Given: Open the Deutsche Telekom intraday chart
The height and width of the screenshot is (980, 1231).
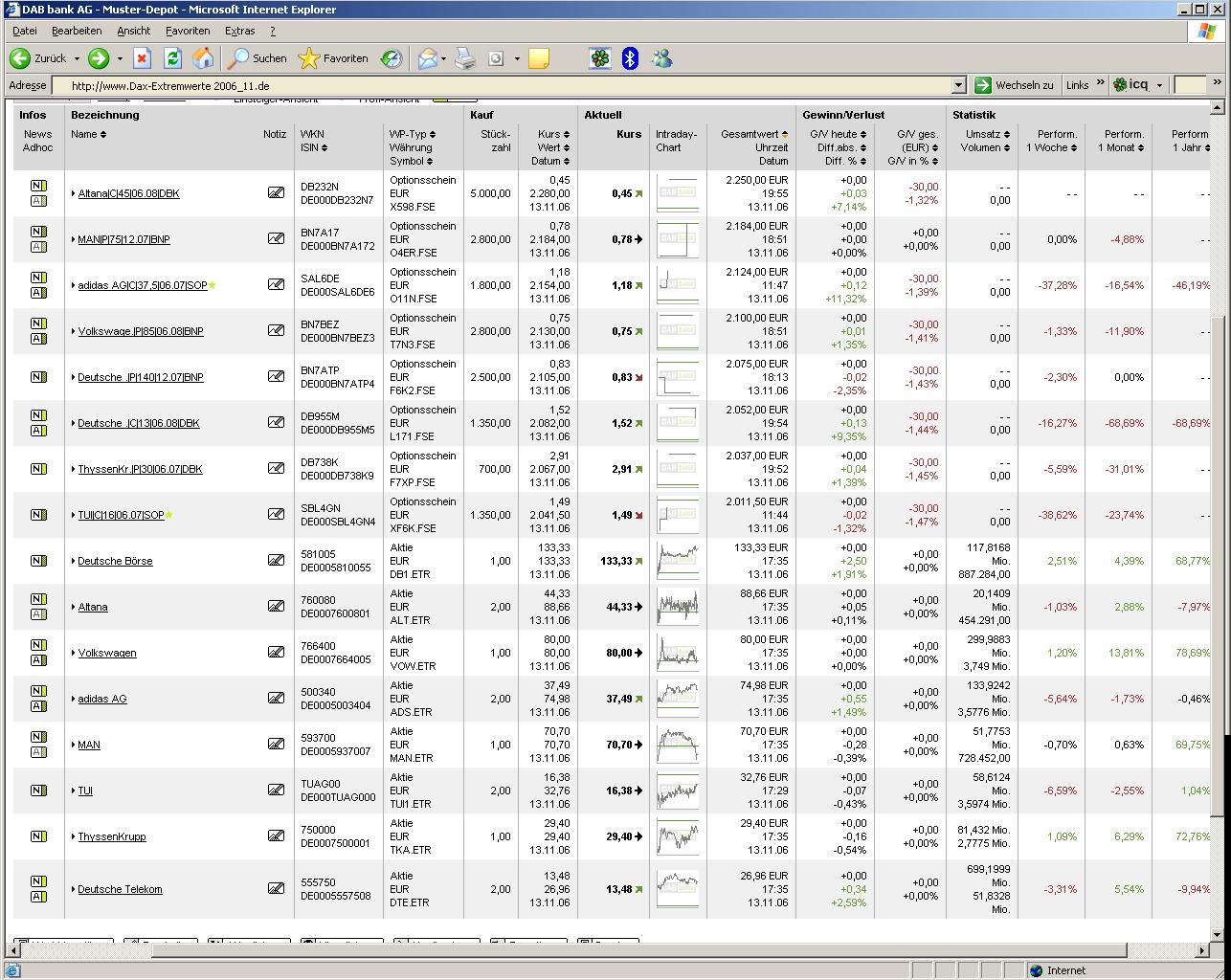Looking at the screenshot, I should [x=678, y=889].
